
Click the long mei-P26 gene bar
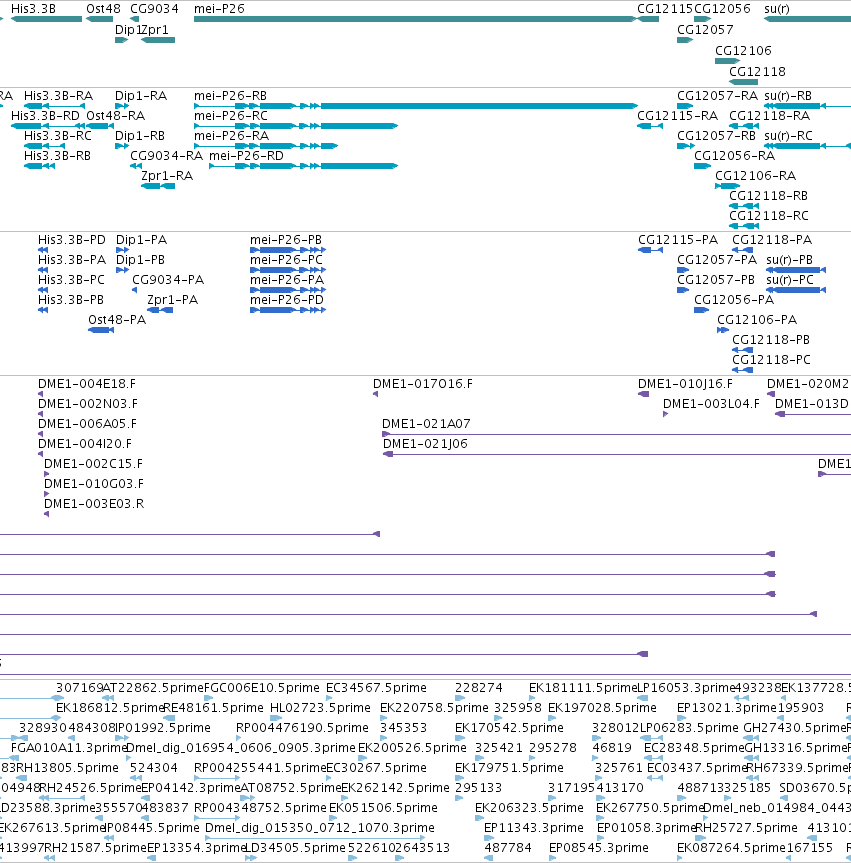point(415,19)
